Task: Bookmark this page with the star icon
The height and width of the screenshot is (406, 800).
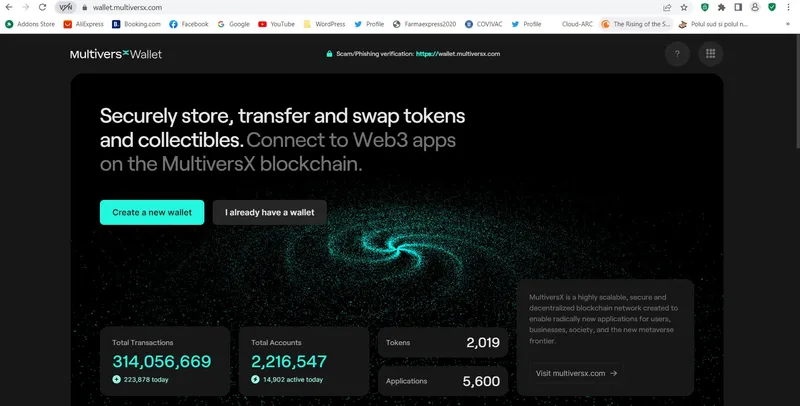Action: click(x=684, y=7)
